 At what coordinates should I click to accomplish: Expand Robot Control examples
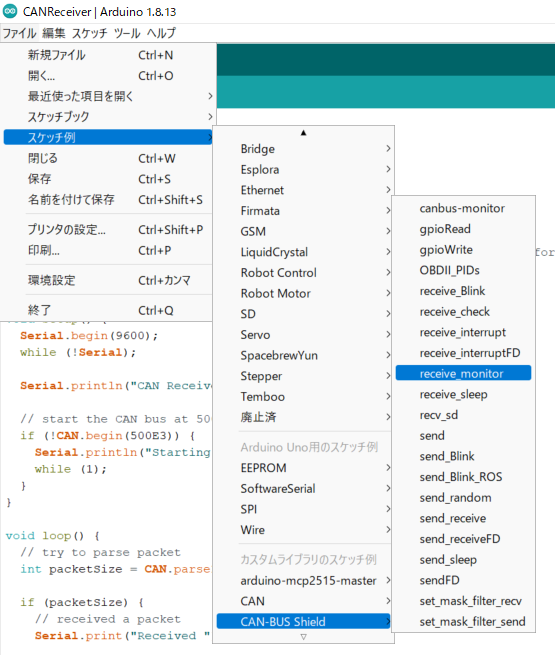pos(304,273)
